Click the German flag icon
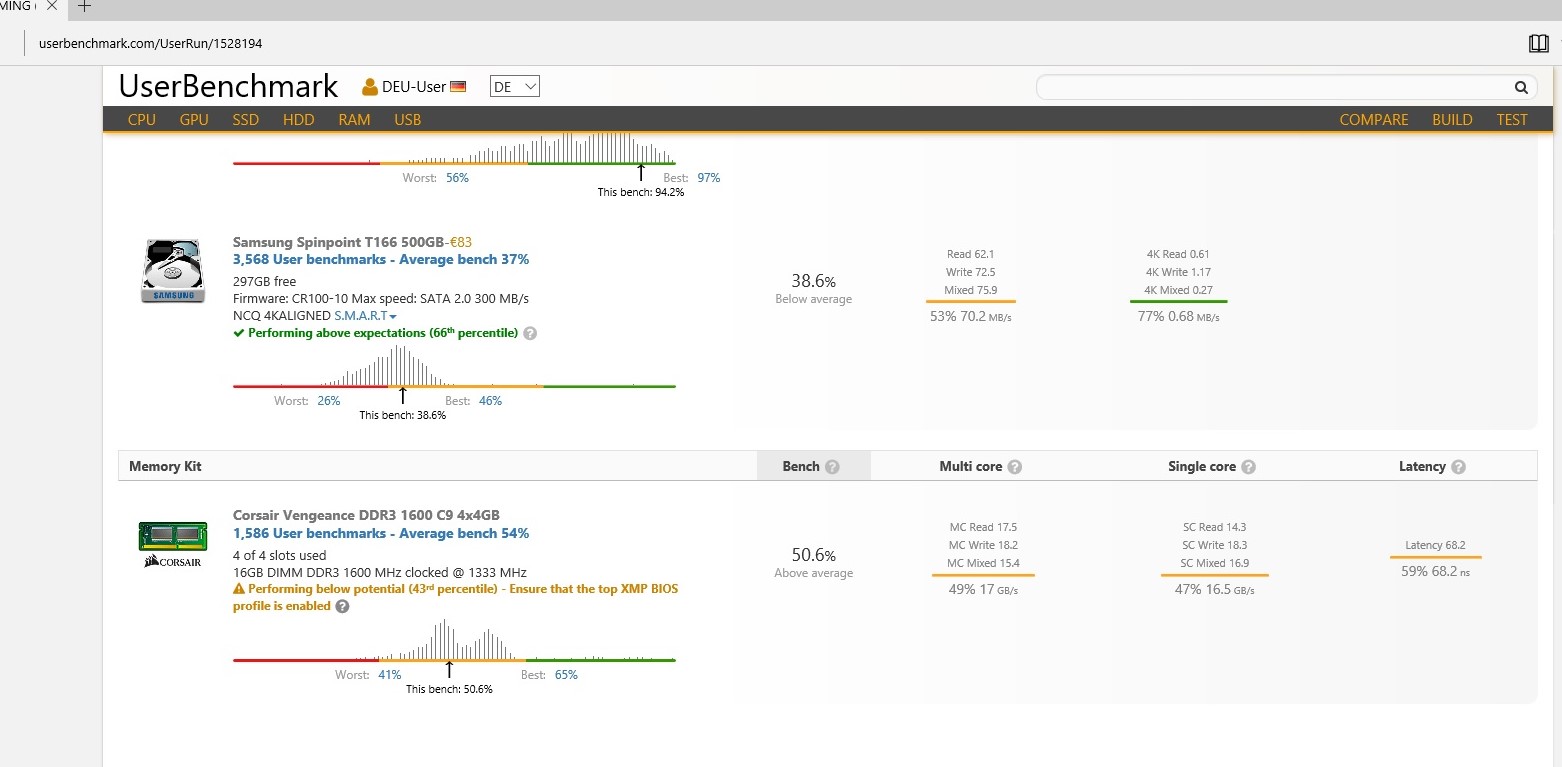Viewport: 1562px width, 767px height. coord(458,87)
